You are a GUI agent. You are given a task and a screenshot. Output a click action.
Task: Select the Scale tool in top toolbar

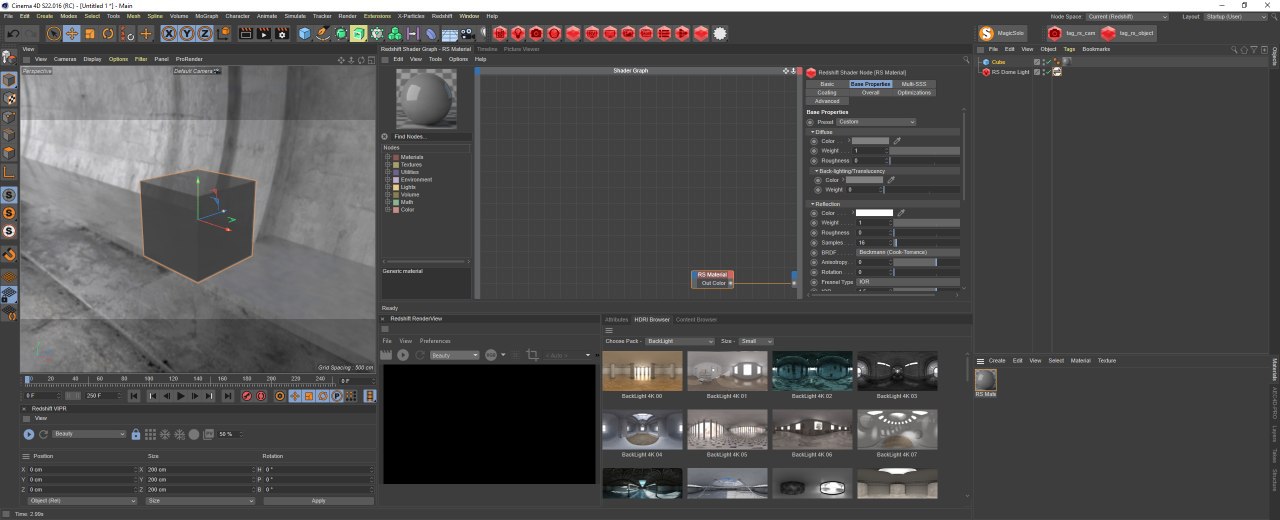tap(90, 33)
